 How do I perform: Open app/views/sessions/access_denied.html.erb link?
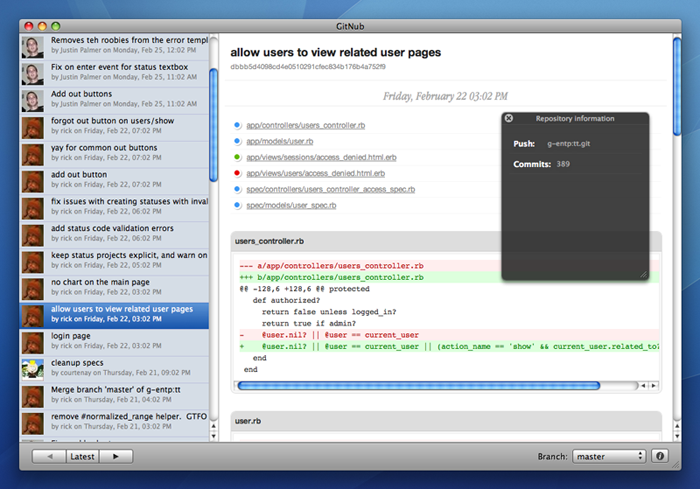point(321,158)
